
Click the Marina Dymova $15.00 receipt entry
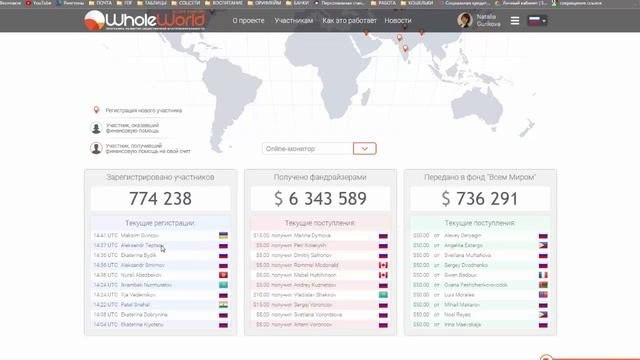(x=320, y=236)
